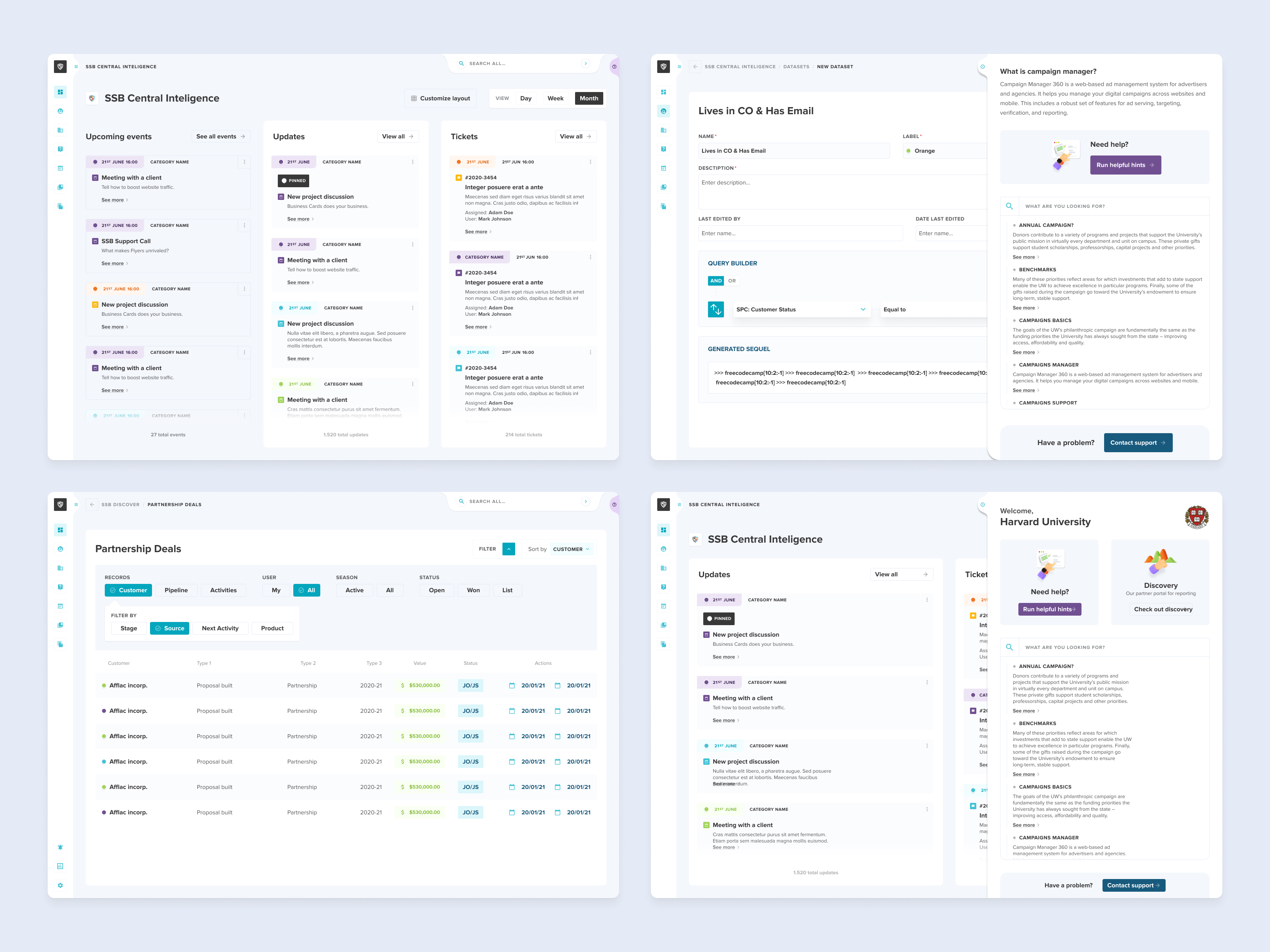Click the swap arrows icon in Query Builder
This screenshot has height=952, width=1270.
pyautogui.click(x=716, y=309)
